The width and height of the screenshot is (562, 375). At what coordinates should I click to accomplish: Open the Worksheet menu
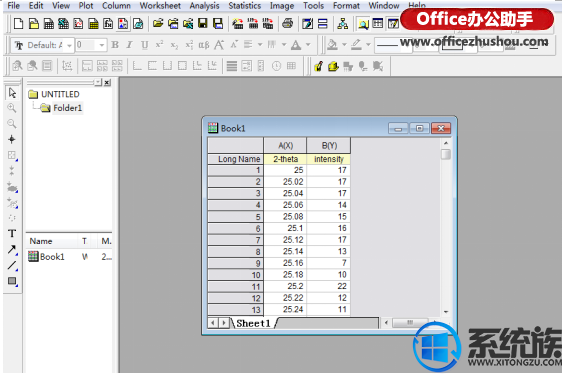click(160, 6)
